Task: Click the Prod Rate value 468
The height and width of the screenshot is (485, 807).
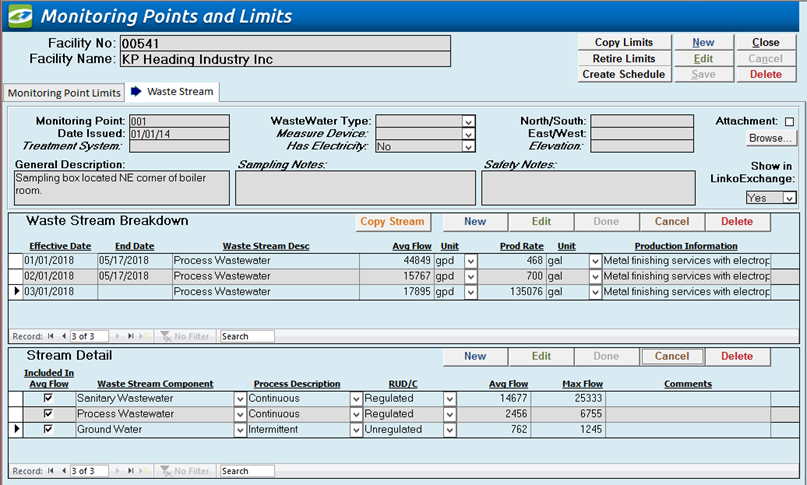Action: click(x=512, y=261)
